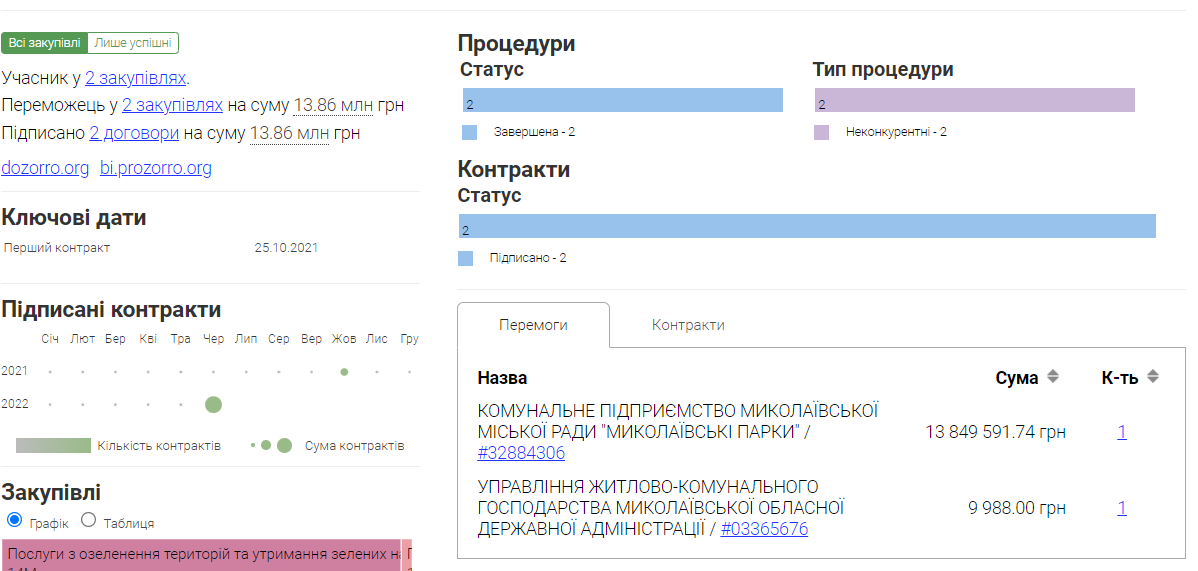This screenshot has width=1198, height=571.
Task: Open the bi.prozorro.org link
Action: click(156, 168)
